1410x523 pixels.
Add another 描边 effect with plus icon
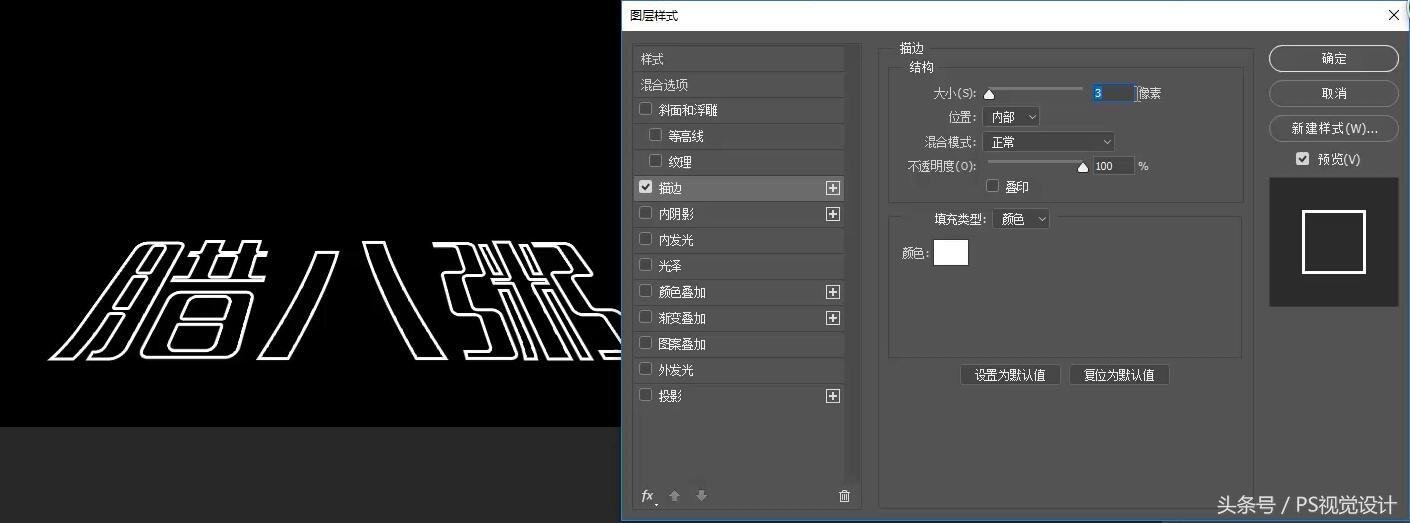(x=833, y=188)
